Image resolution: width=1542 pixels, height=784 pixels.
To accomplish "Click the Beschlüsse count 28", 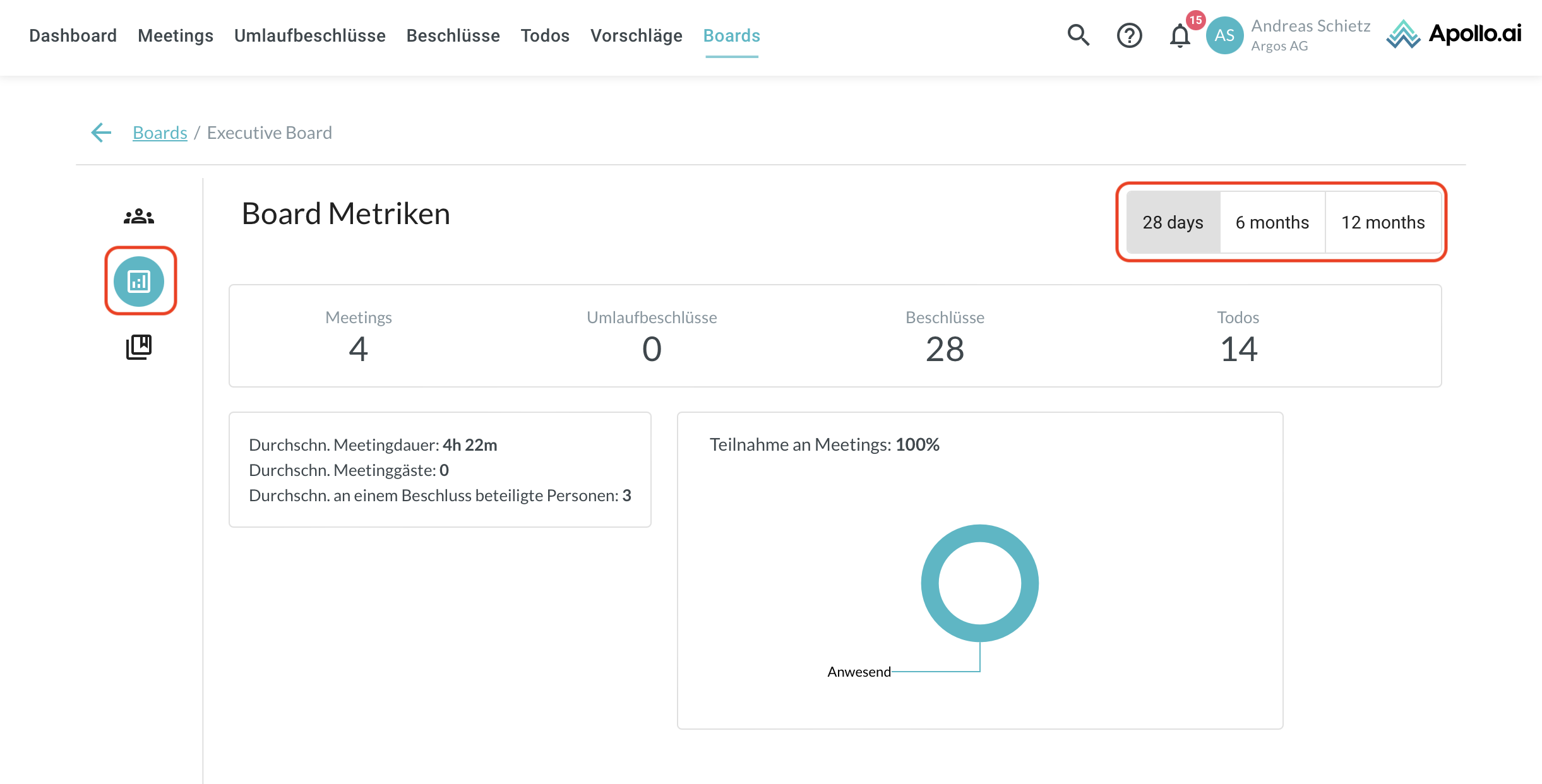I will pyautogui.click(x=945, y=349).
